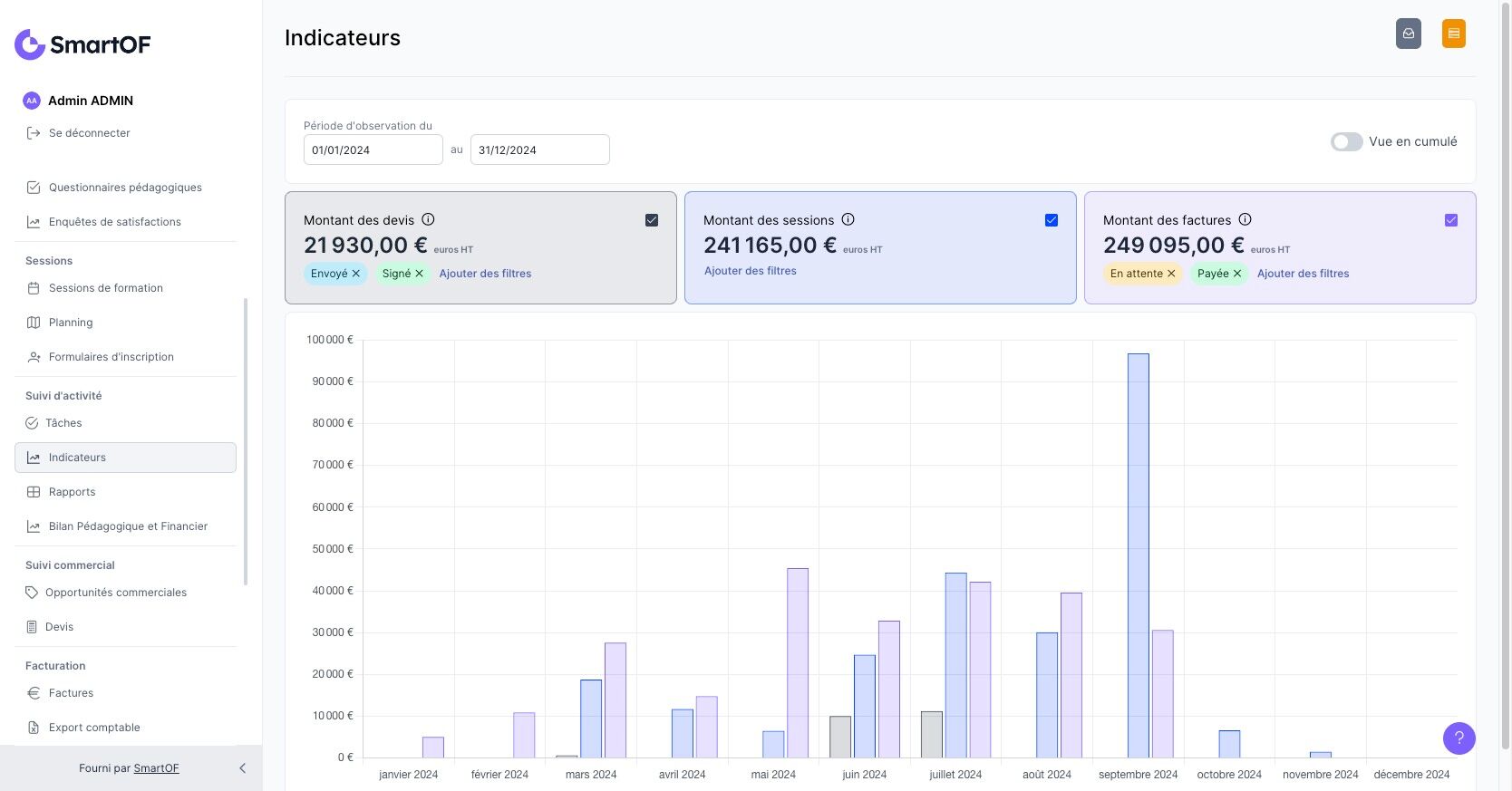Go to Bilan Pédagogique et Financier
Image resolution: width=1512 pixels, height=791 pixels.
coord(128,526)
